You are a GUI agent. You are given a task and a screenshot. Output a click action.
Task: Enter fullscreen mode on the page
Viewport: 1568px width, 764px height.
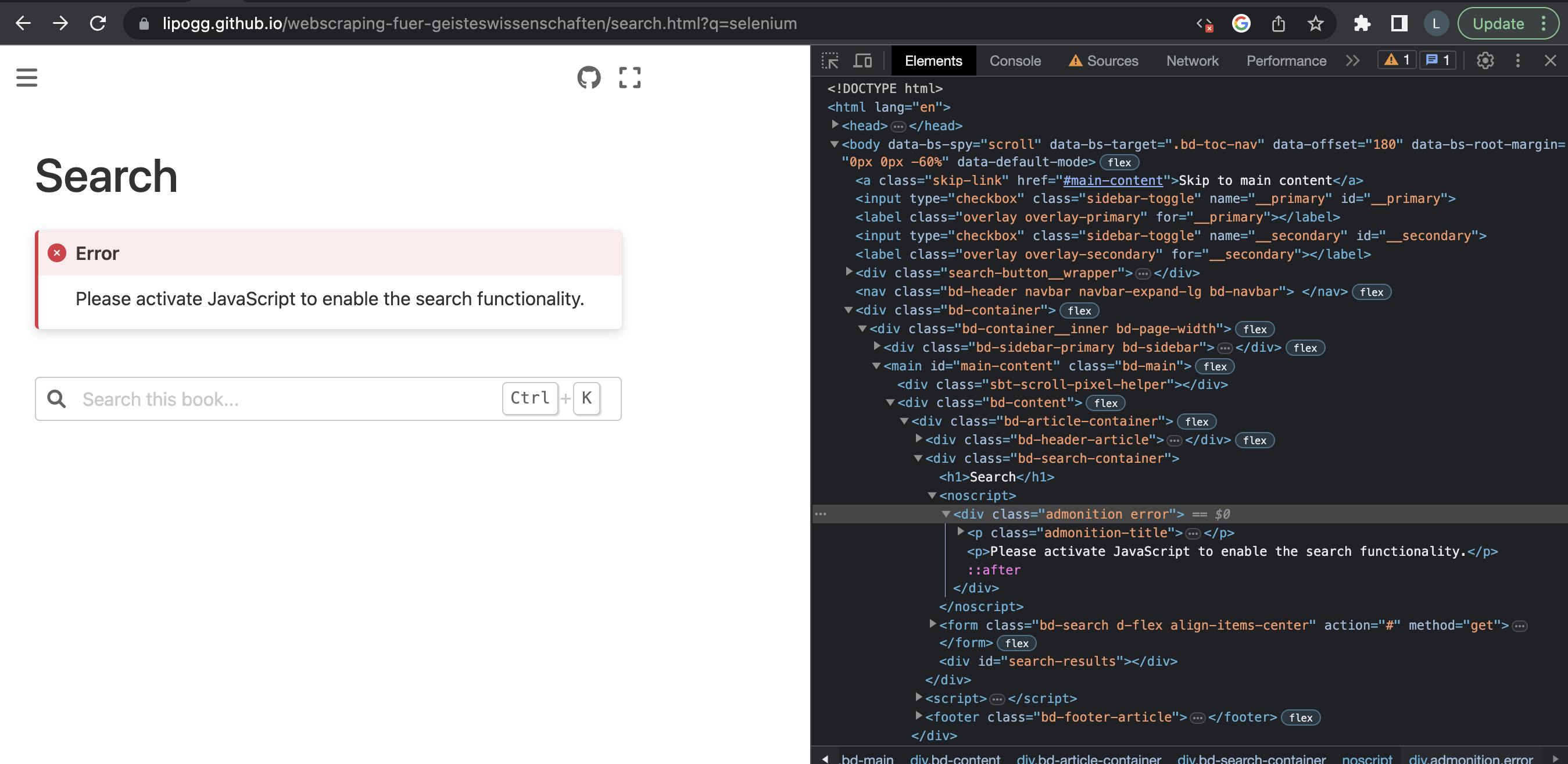pos(629,77)
